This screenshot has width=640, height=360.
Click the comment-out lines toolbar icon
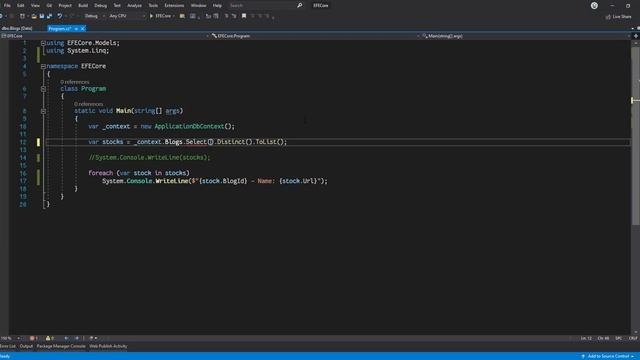pyautogui.click(x=227, y=16)
